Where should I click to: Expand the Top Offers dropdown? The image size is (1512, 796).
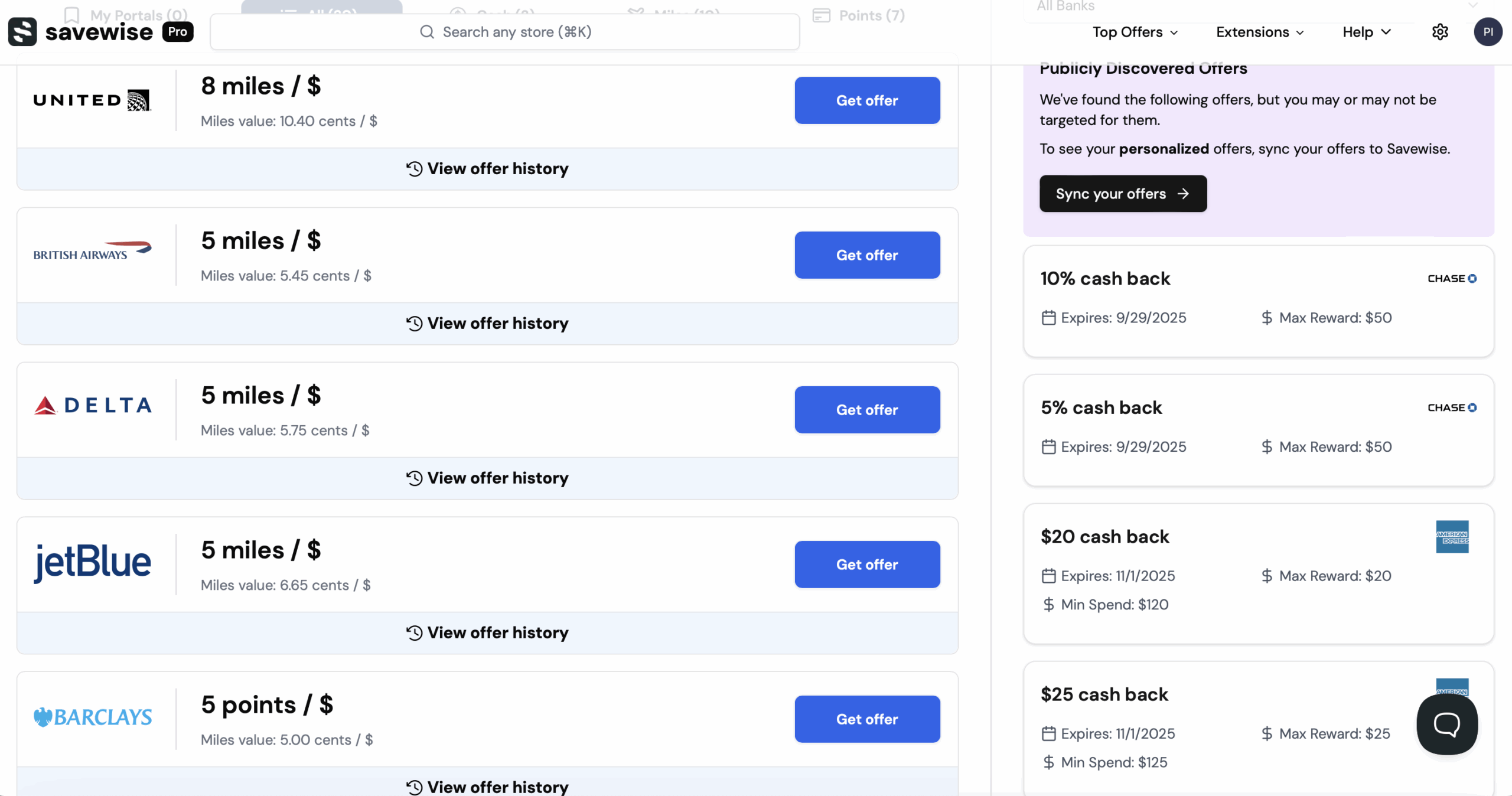point(1135,32)
